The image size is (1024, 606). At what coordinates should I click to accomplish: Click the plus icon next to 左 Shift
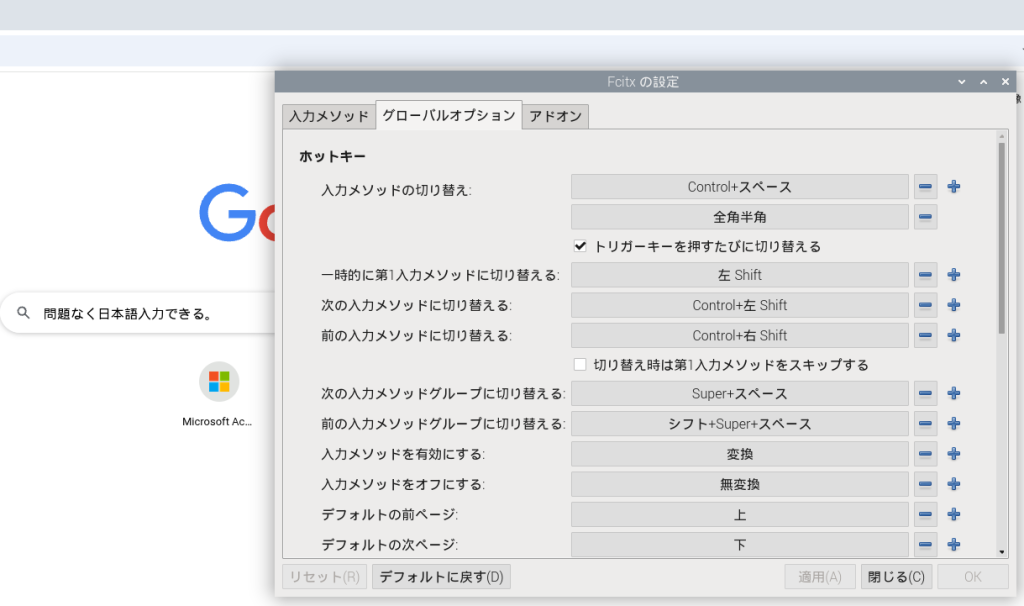tap(954, 275)
